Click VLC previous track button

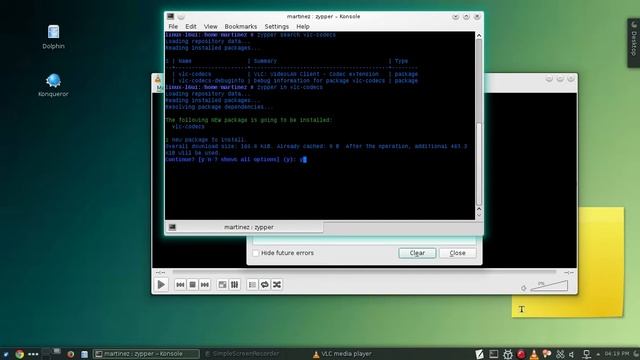[180, 284]
